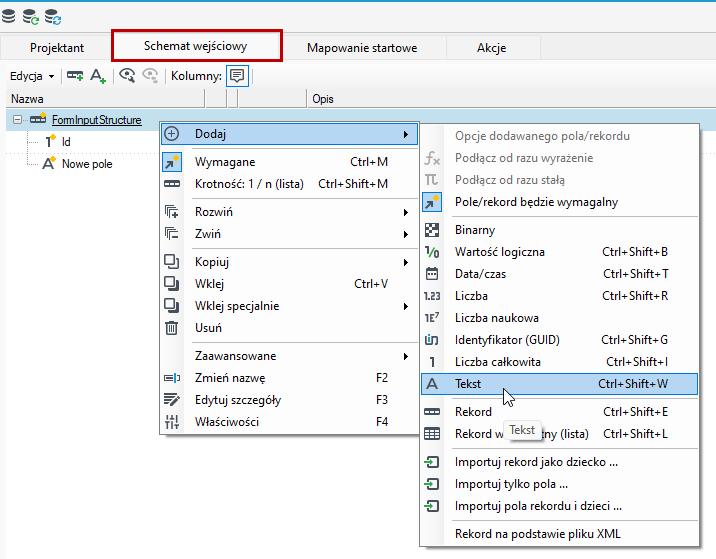Choose Importuj rekord jako dziecko
716x559 pixels.
tap(560, 462)
